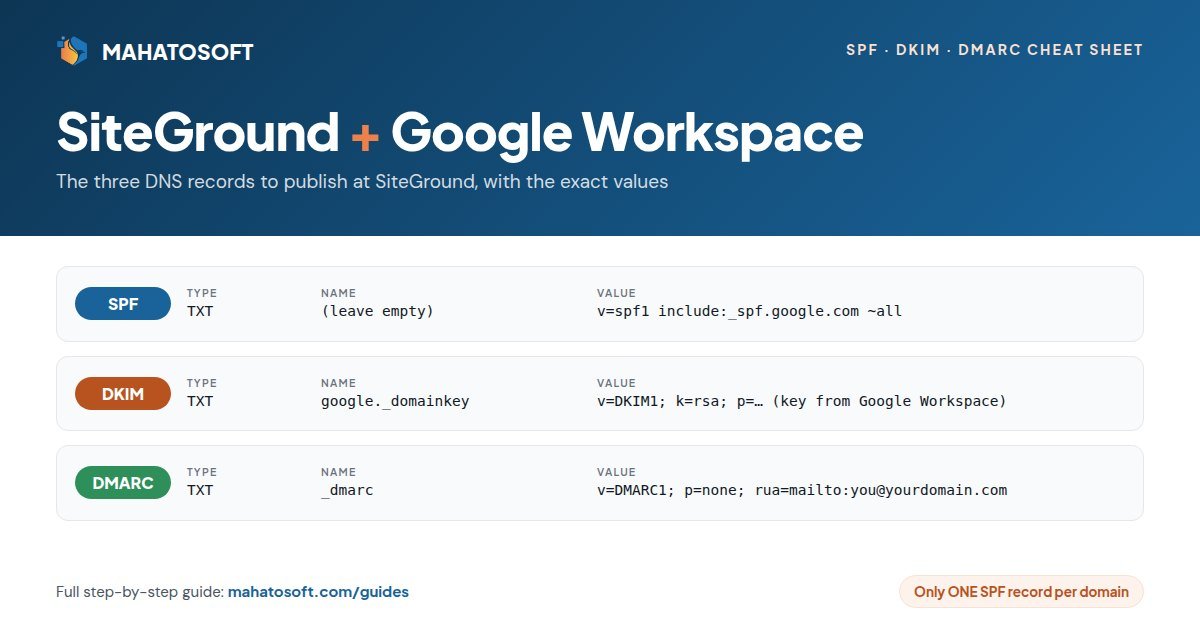Click the "(leave empty)" name value
1200x630 pixels.
(377, 311)
